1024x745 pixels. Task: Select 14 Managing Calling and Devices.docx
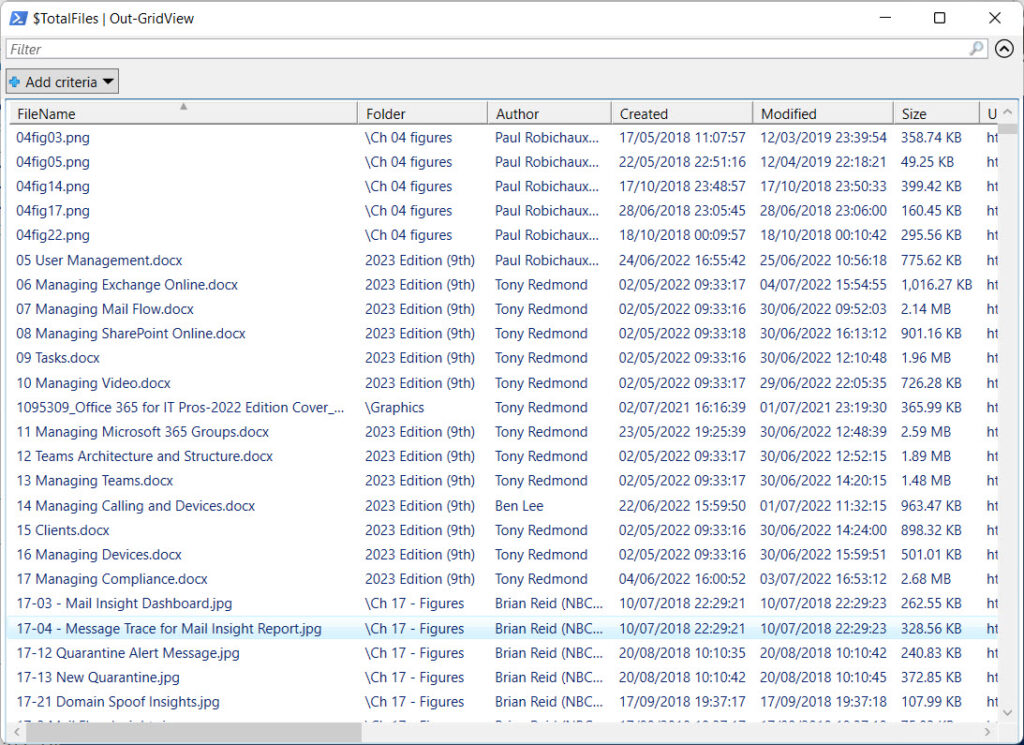click(x=135, y=505)
